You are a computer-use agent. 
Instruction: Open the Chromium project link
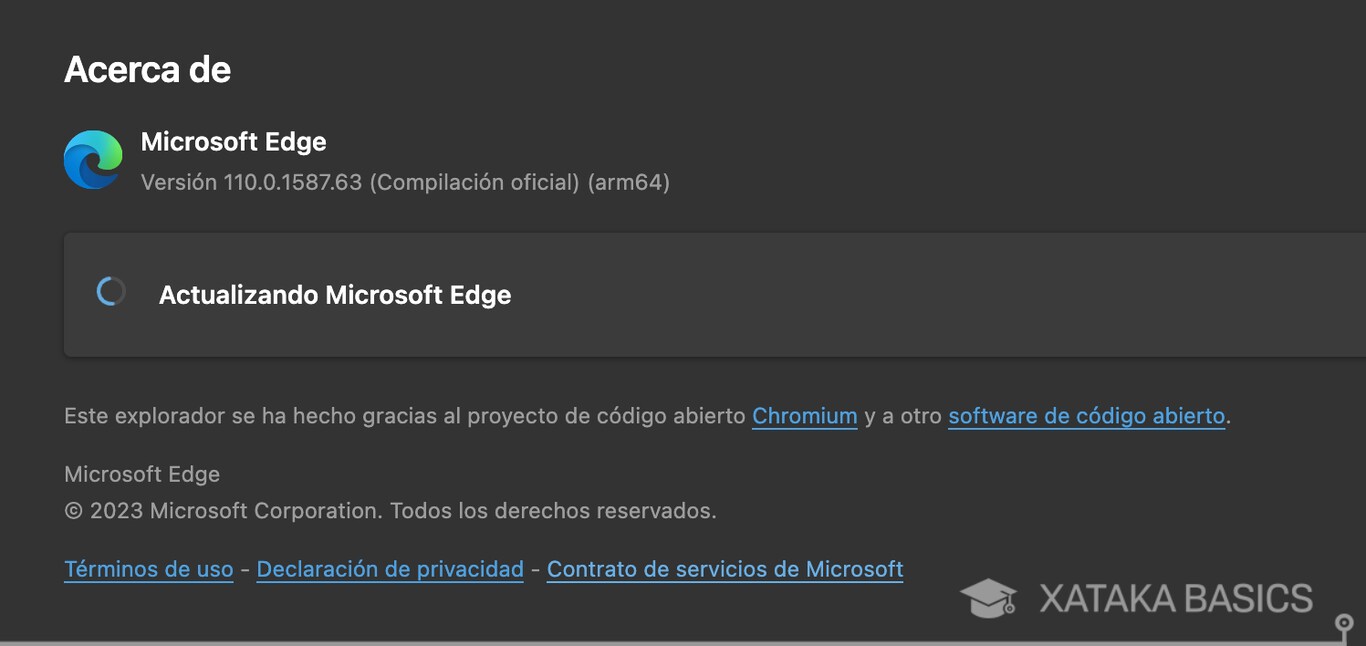[x=804, y=416]
